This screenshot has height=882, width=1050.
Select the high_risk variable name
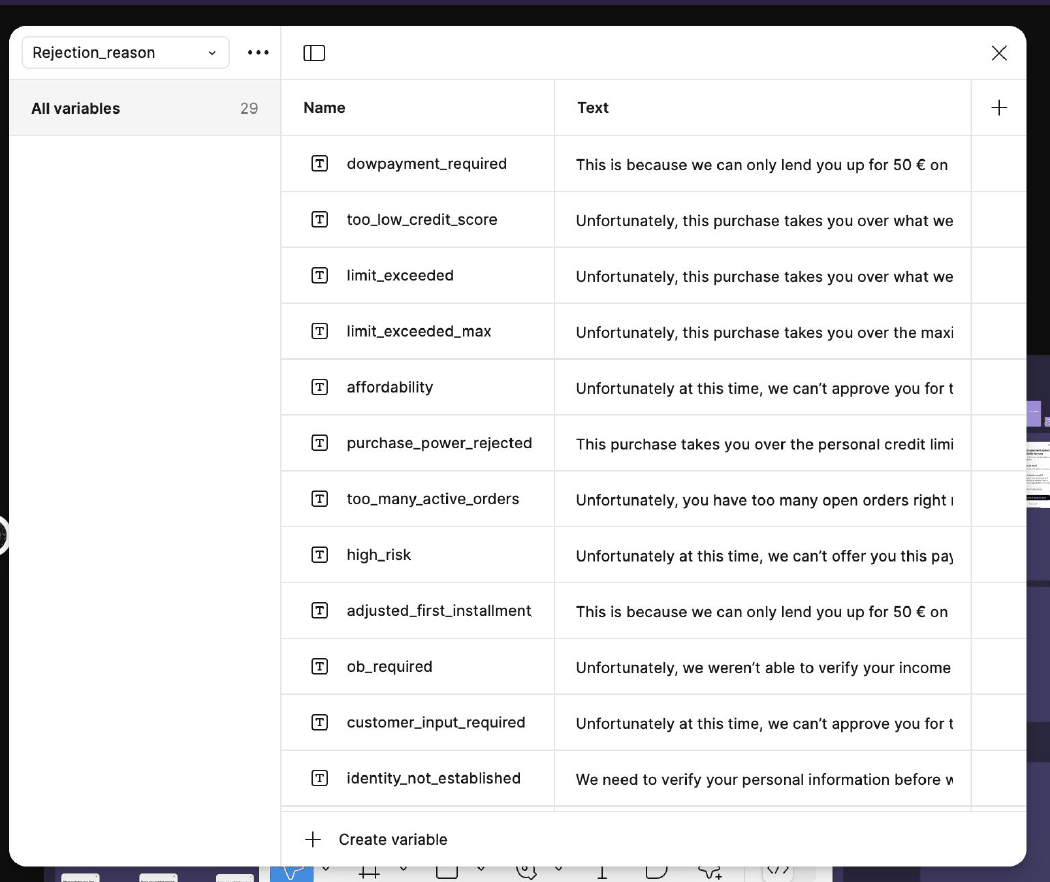(378, 555)
